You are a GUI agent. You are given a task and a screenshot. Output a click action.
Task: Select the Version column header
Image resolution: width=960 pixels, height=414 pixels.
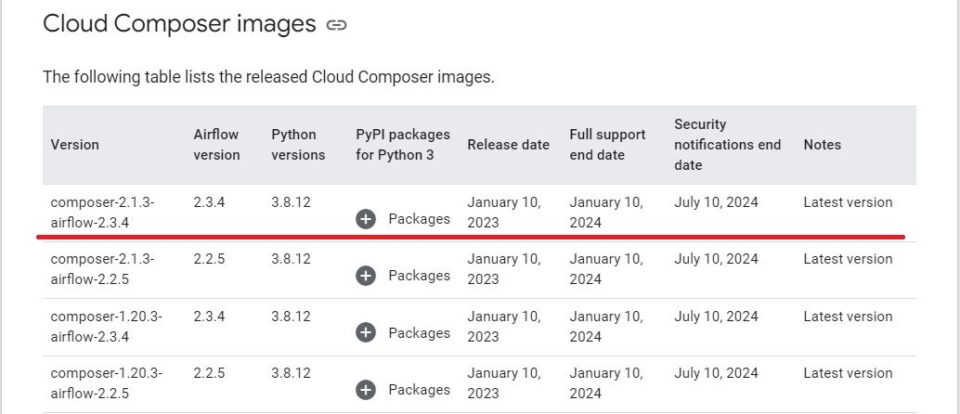[x=75, y=145]
